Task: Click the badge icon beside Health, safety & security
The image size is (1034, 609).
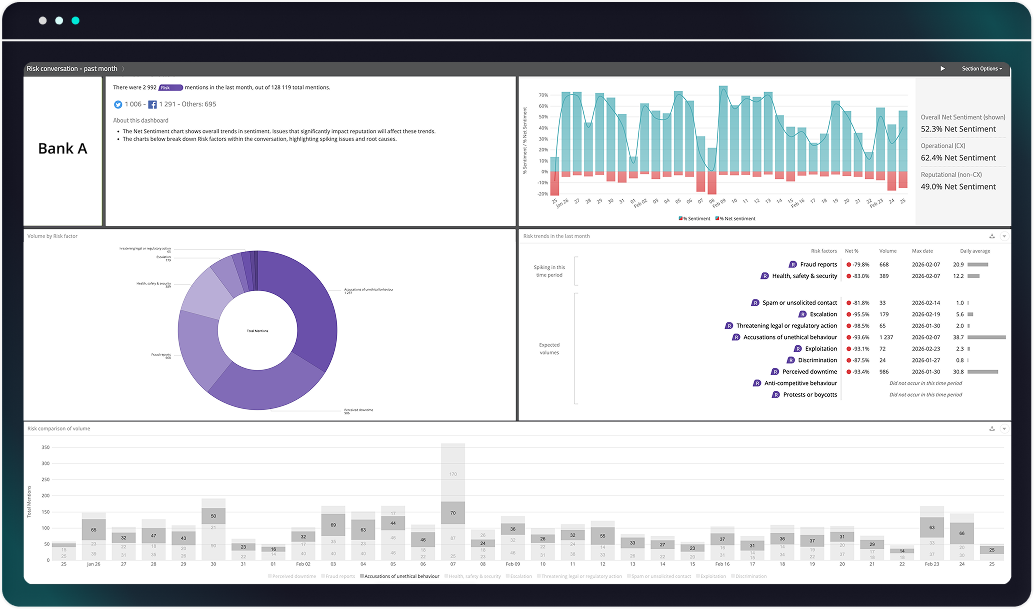Action: [764, 276]
